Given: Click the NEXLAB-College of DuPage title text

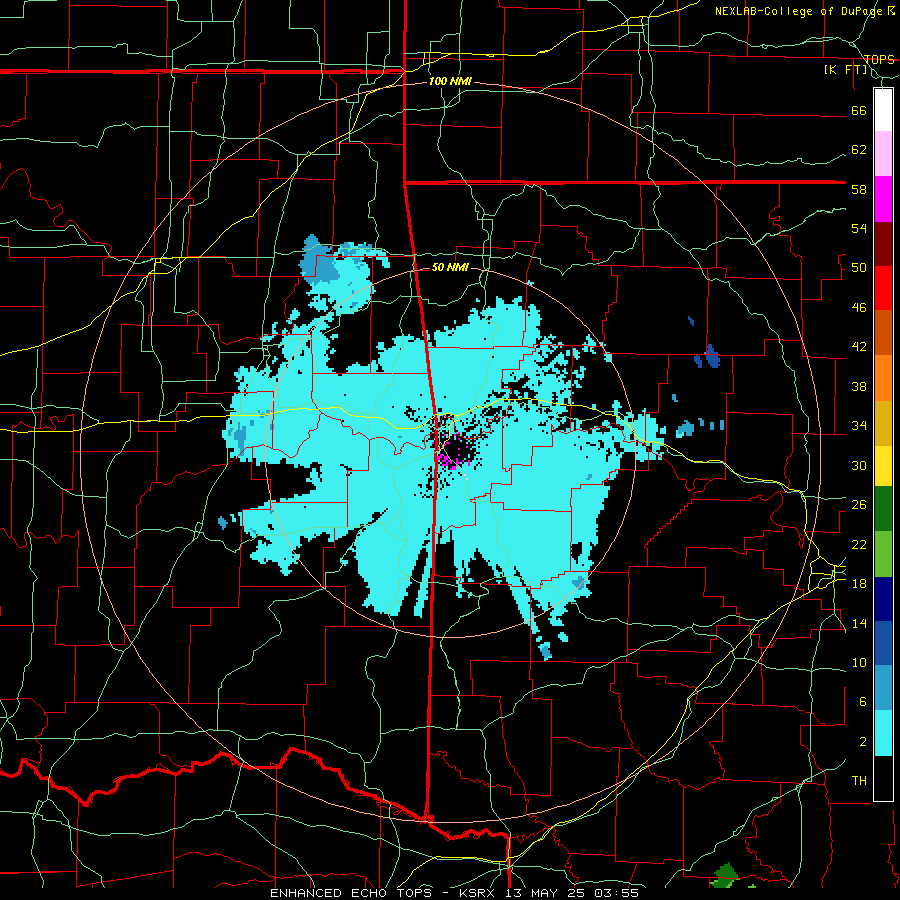Looking at the screenshot, I should 801,11.
